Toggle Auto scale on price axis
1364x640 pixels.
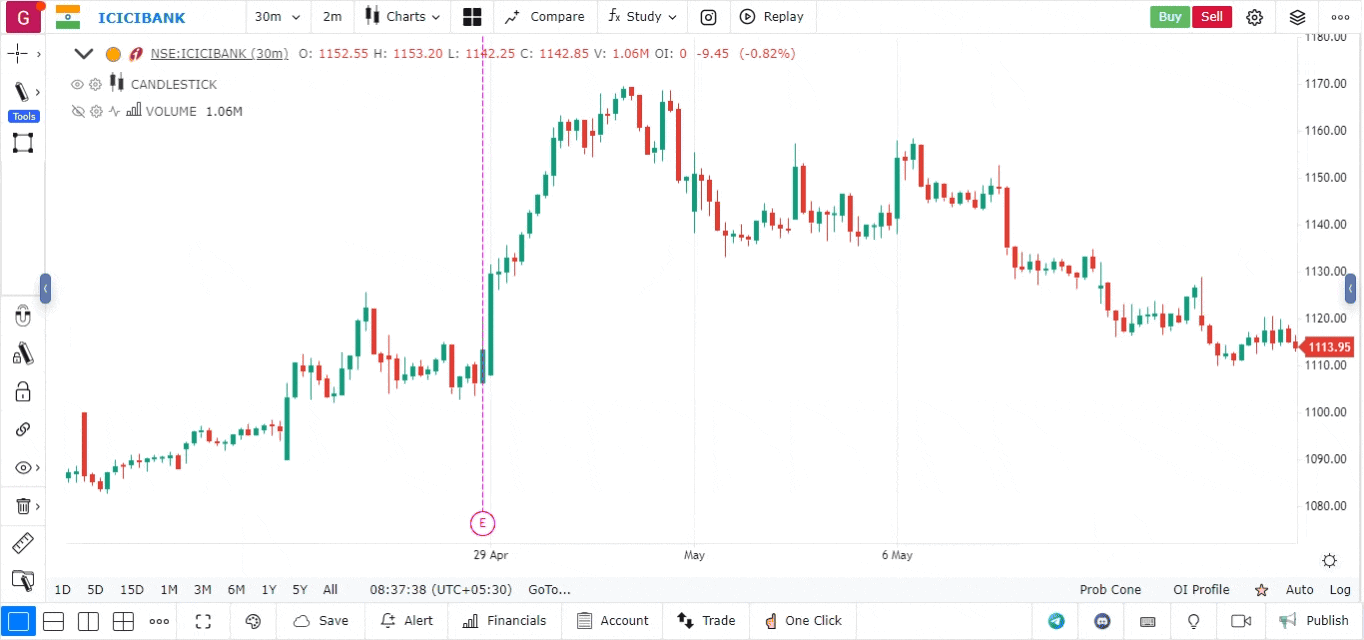point(1299,590)
